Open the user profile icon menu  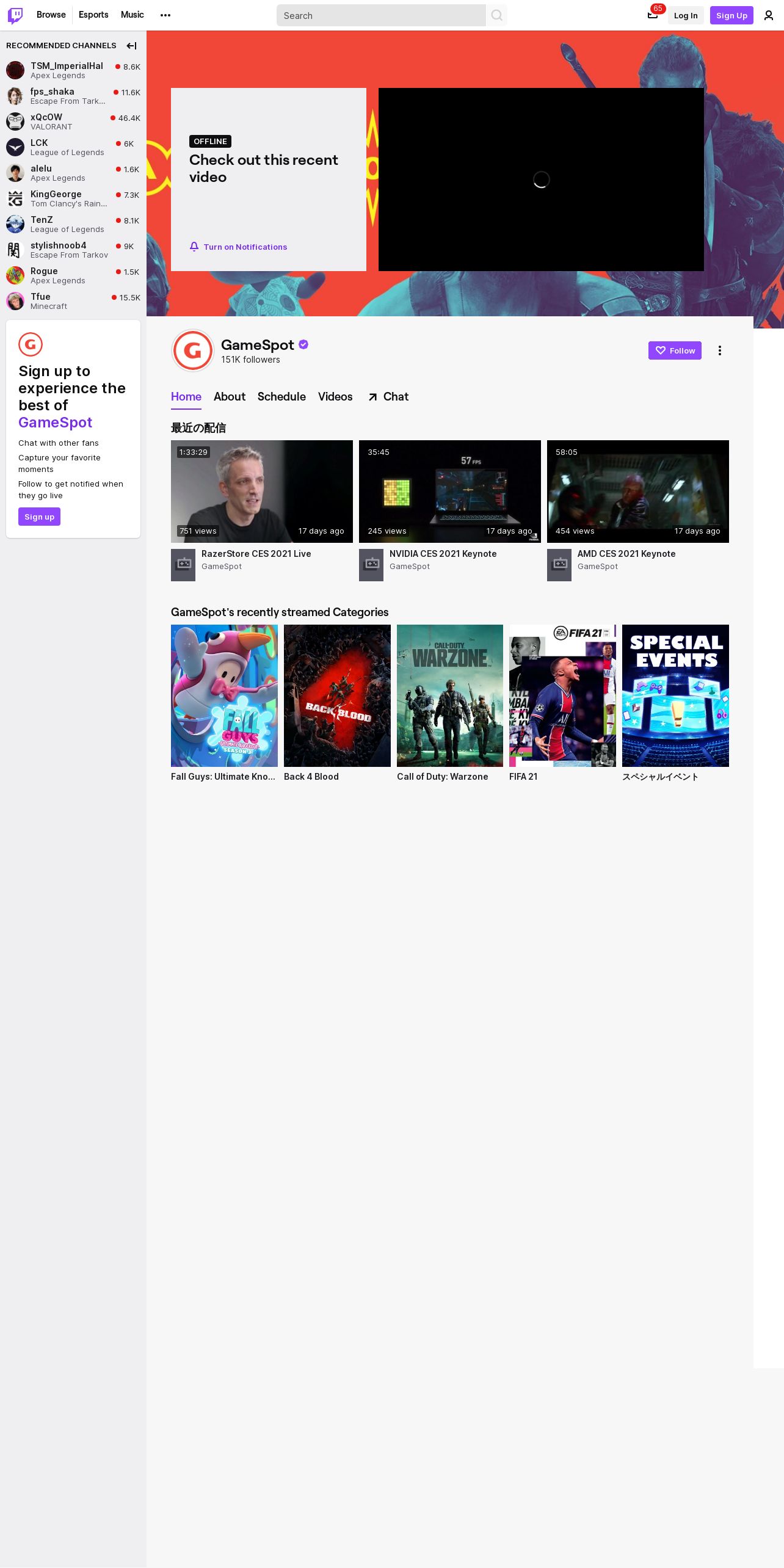tap(769, 15)
